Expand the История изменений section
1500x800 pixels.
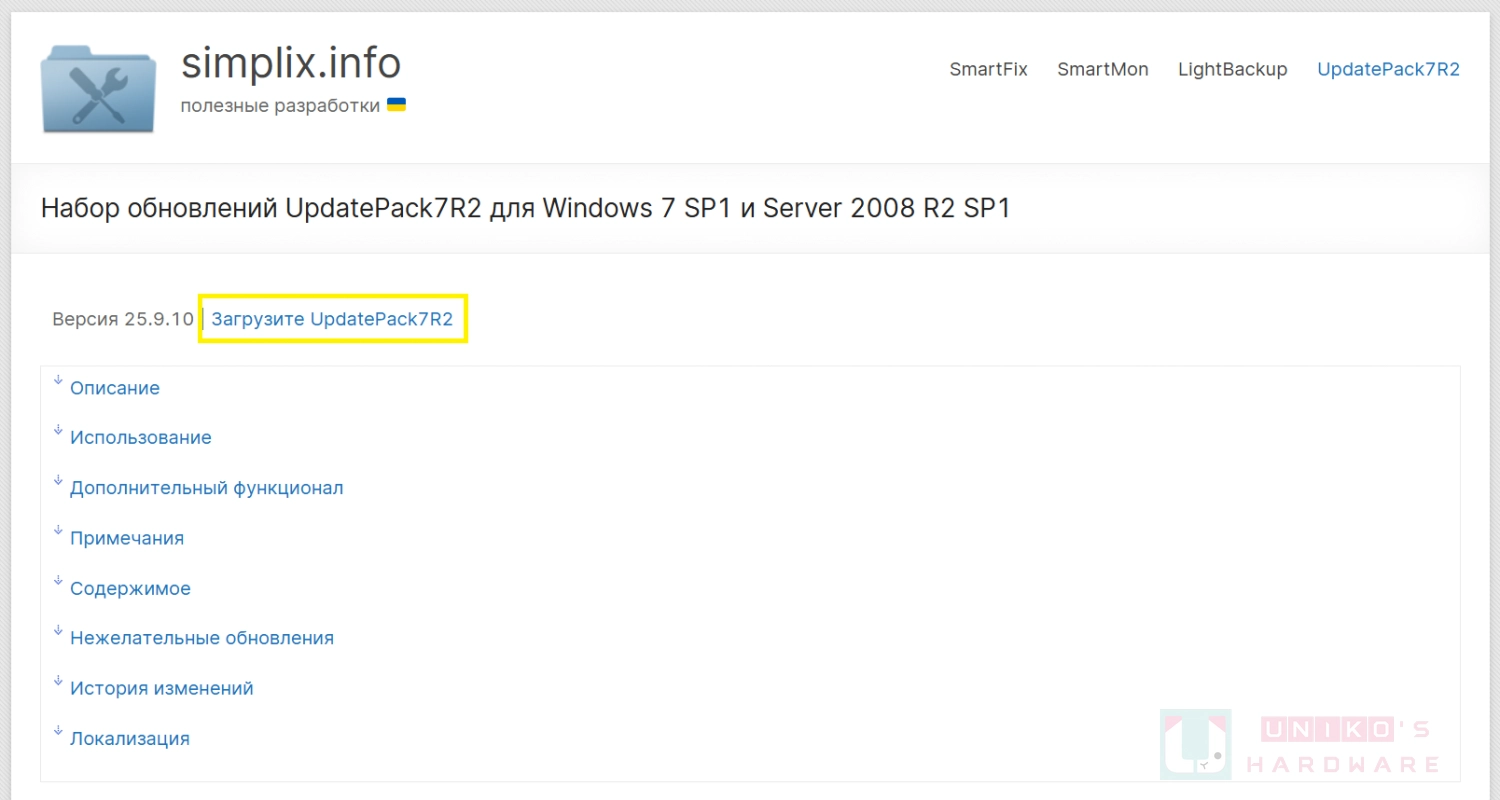tap(162, 688)
